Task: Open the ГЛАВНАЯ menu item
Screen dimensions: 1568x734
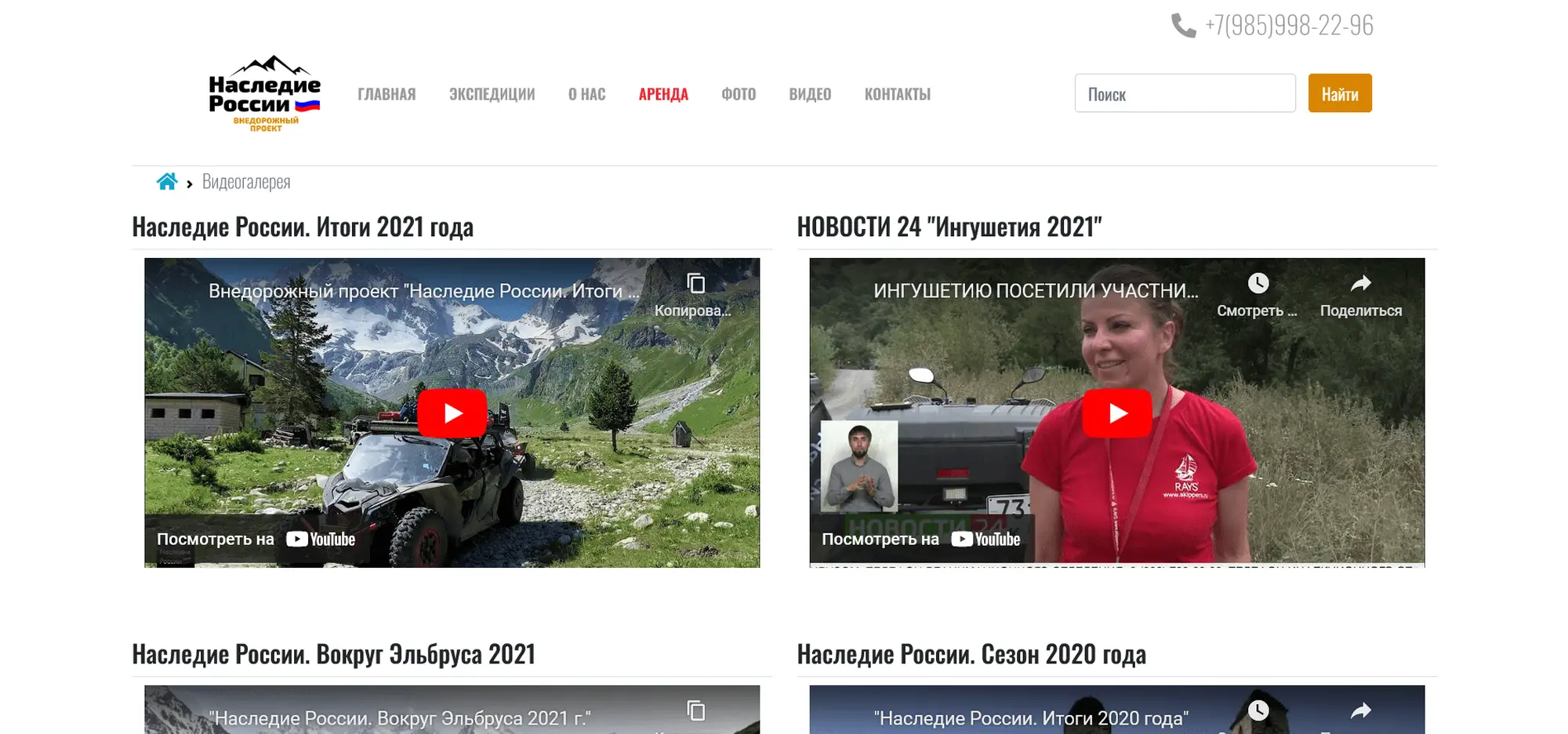Action: 387,94
